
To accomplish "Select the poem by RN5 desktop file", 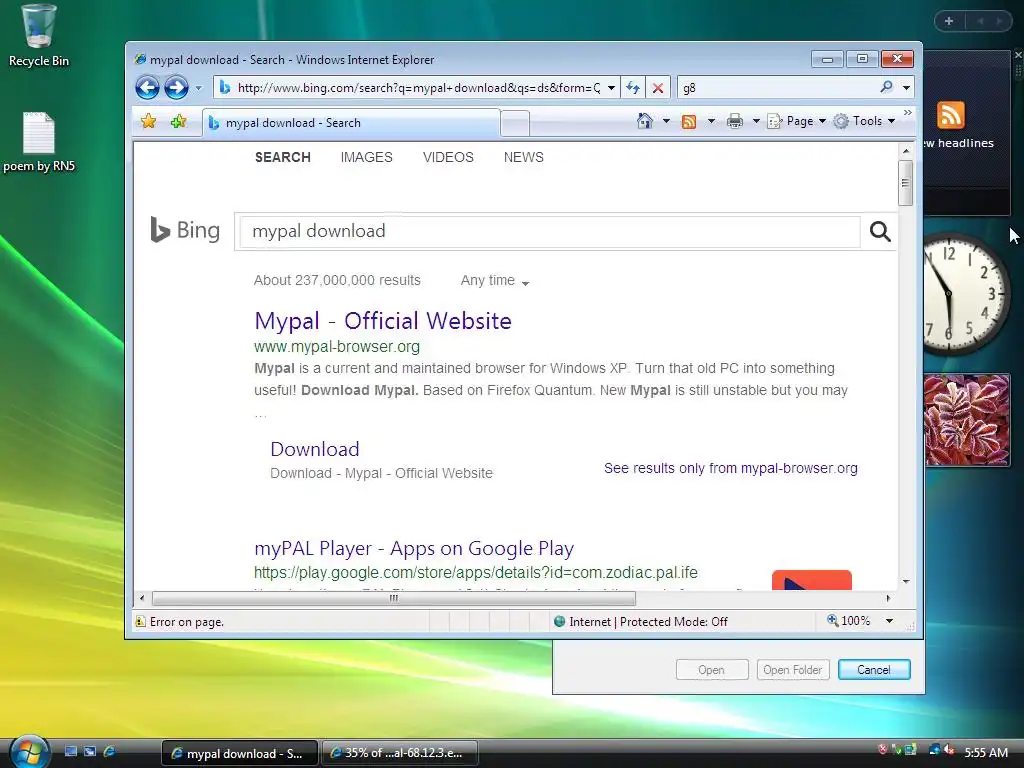I will pyautogui.click(x=39, y=142).
